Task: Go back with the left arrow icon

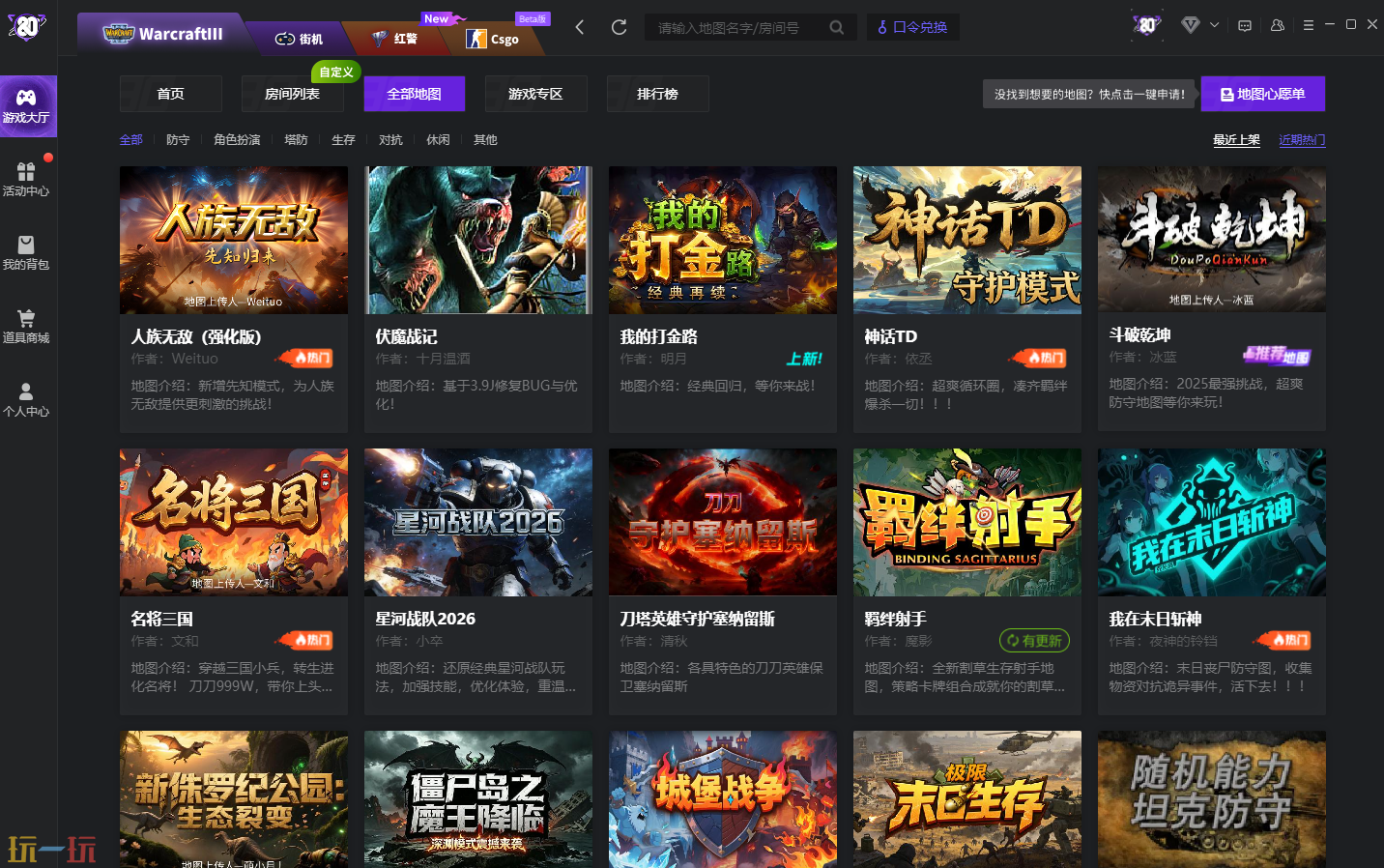Action: (x=580, y=27)
